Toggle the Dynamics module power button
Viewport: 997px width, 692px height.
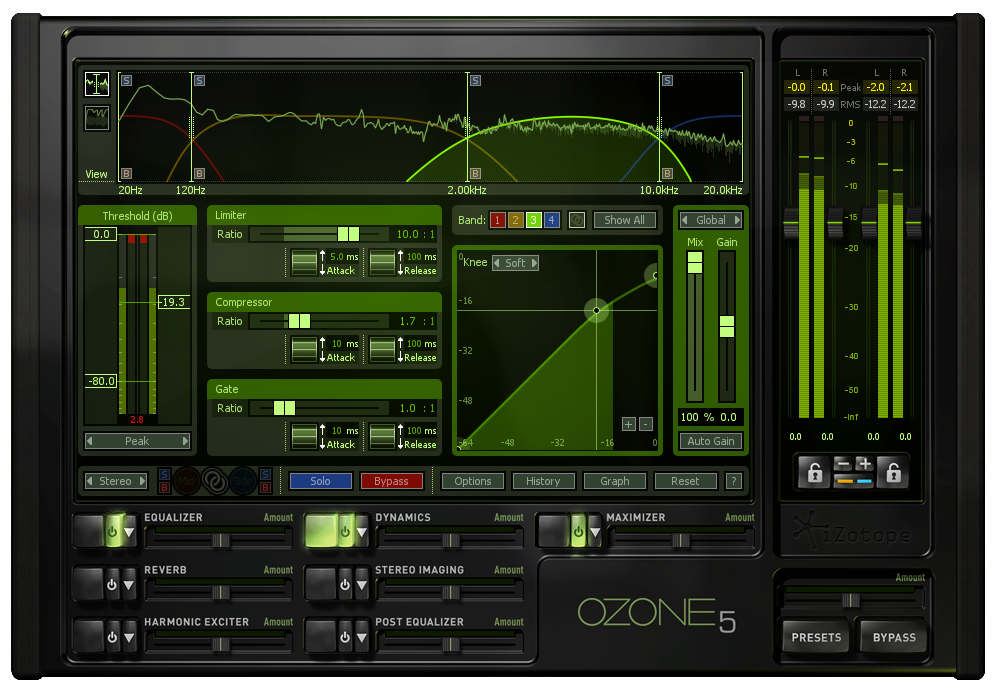pos(345,530)
